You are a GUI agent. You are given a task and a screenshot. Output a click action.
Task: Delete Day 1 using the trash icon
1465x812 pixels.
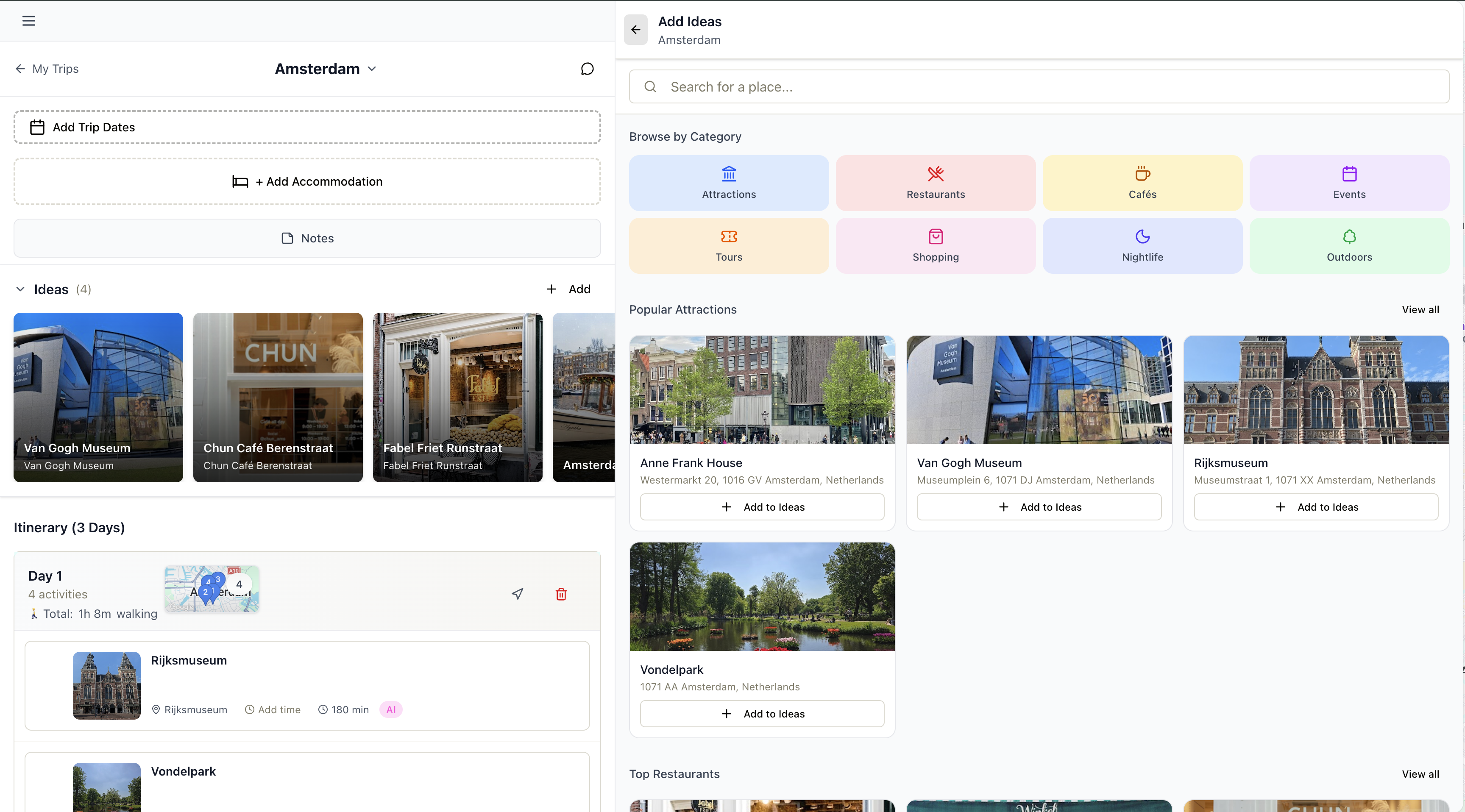[x=561, y=594]
